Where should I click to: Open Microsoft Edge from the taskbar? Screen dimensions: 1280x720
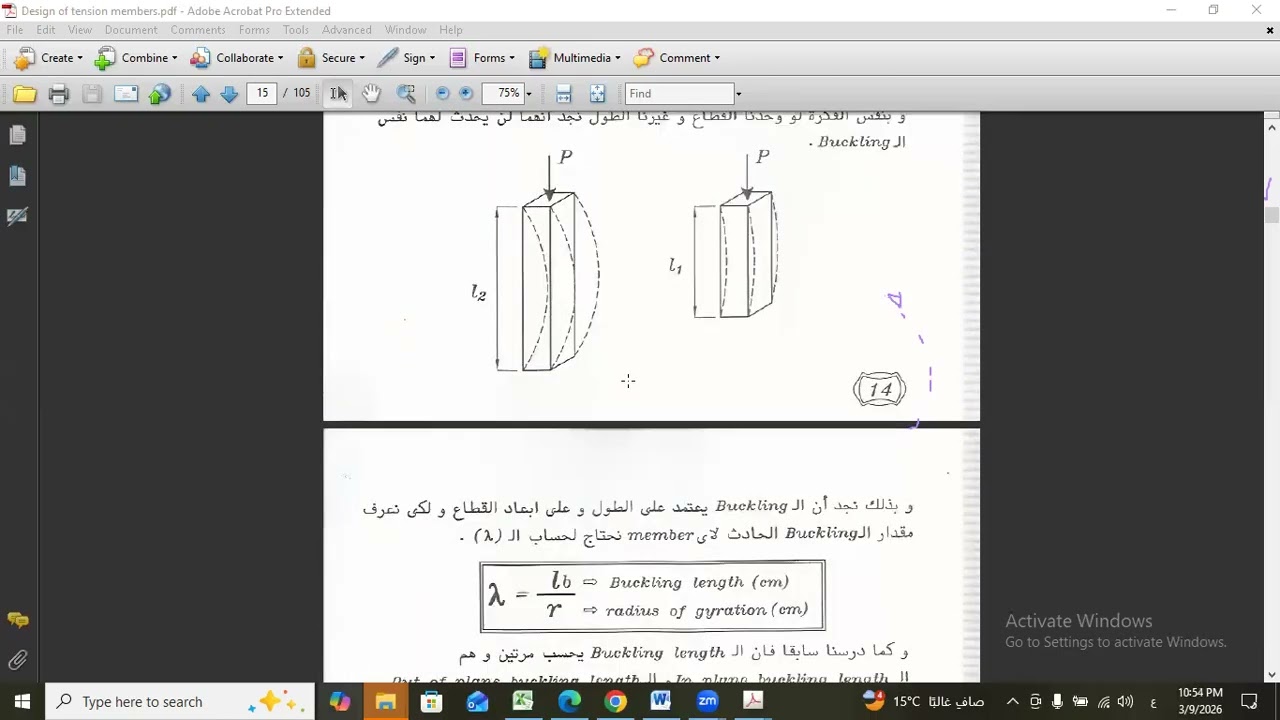[569, 701]
